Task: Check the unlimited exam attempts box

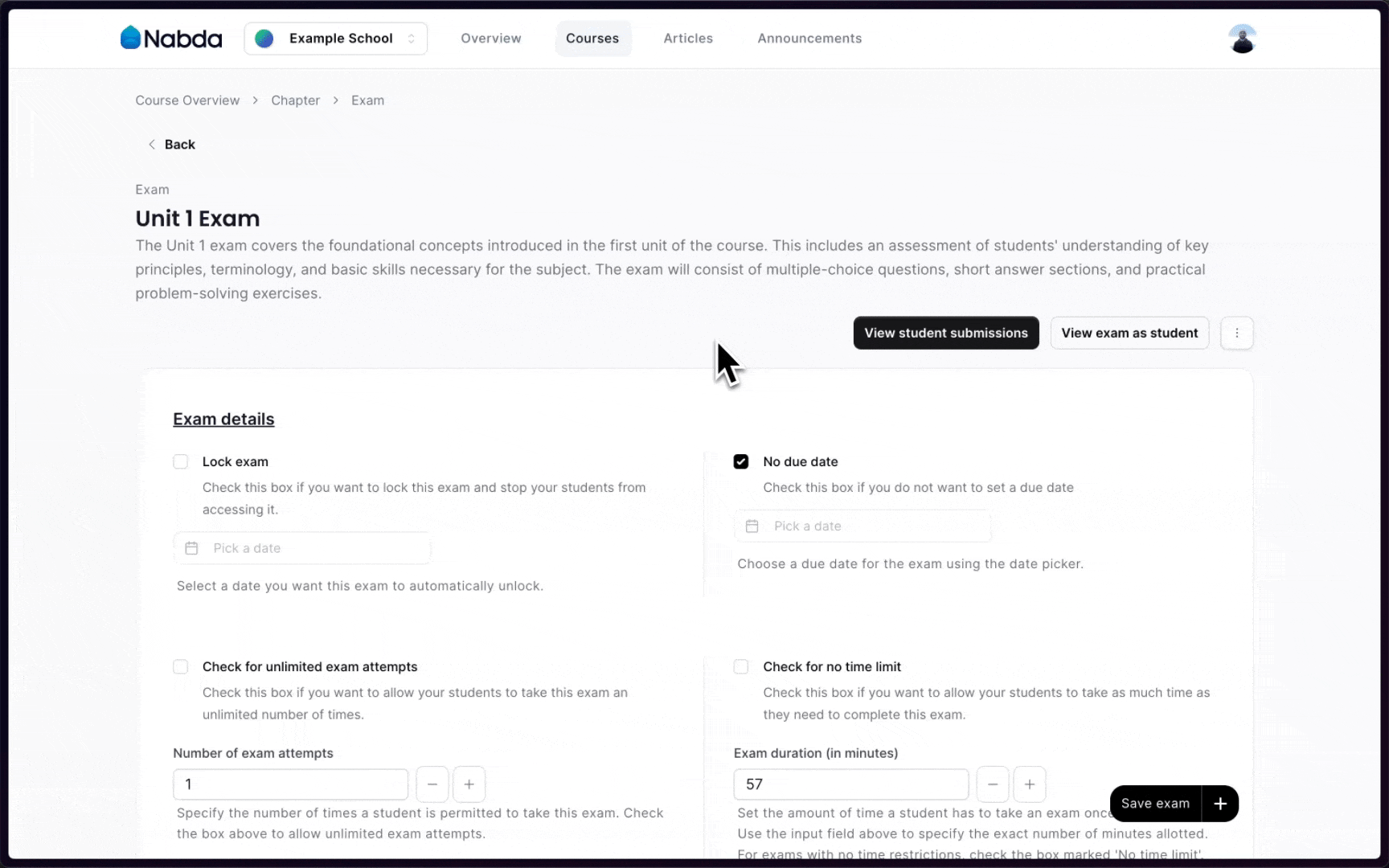Action: [181, 667]
